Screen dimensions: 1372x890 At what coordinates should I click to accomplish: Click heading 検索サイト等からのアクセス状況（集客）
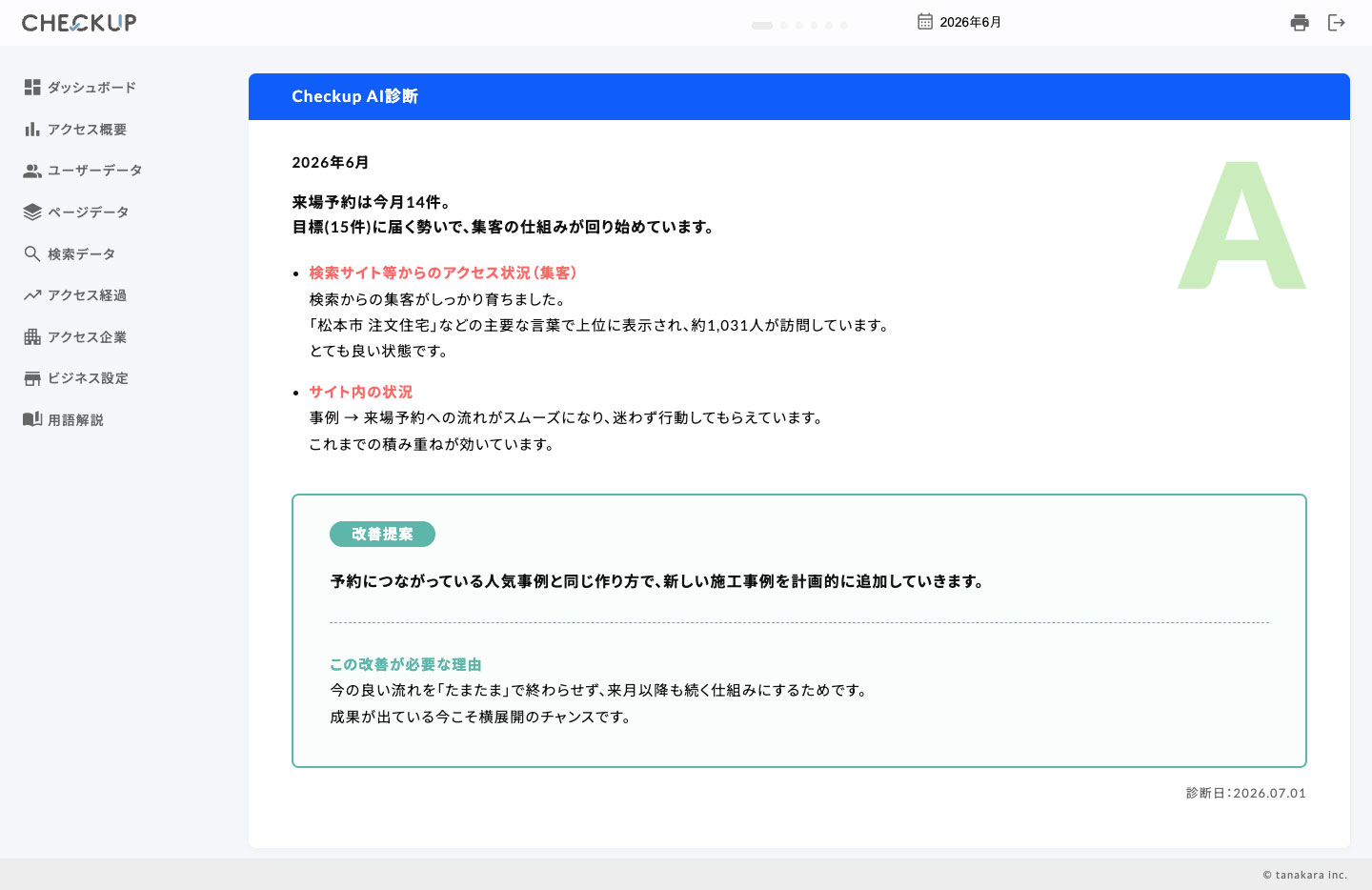443,273
